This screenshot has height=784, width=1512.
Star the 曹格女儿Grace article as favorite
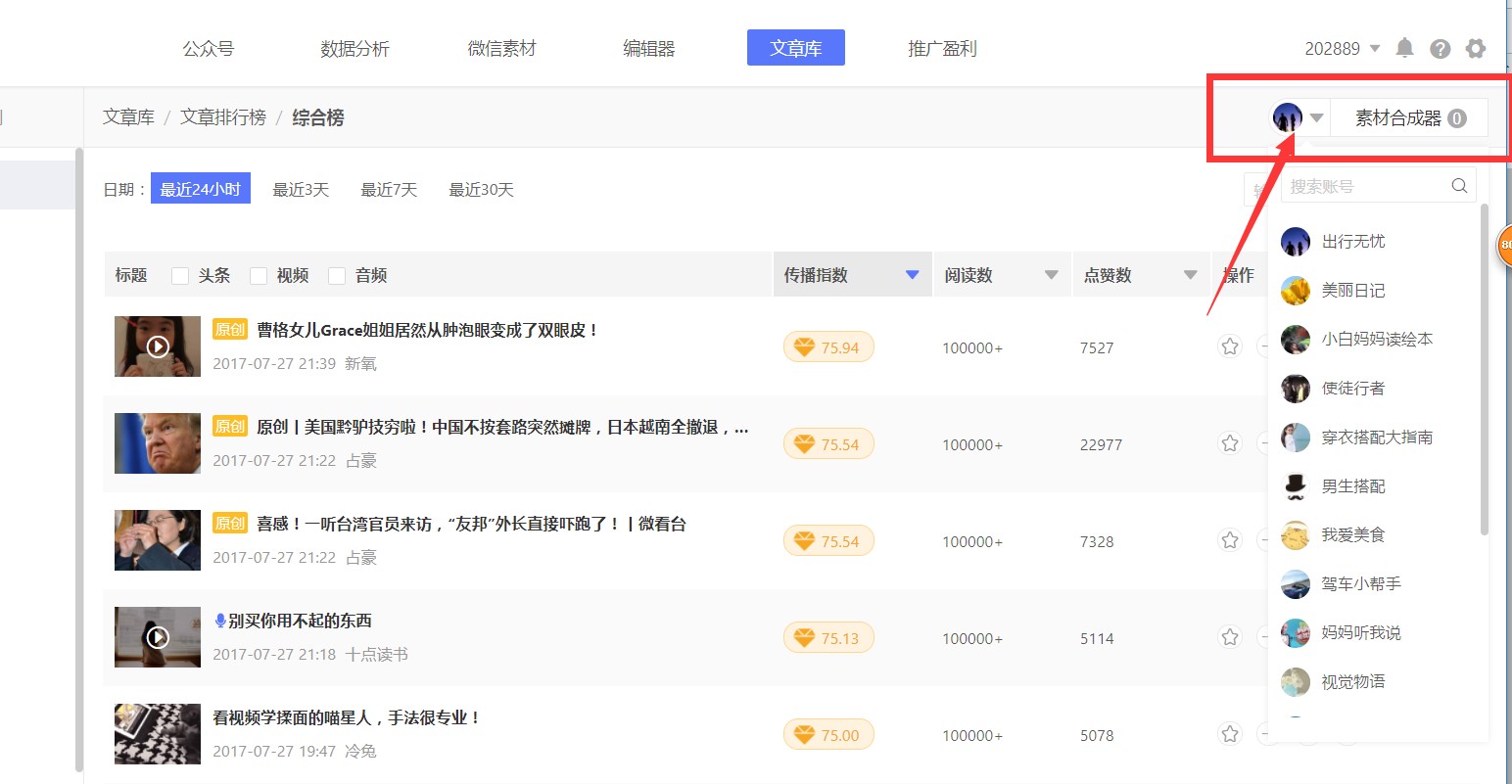[x=1230, y=346]
